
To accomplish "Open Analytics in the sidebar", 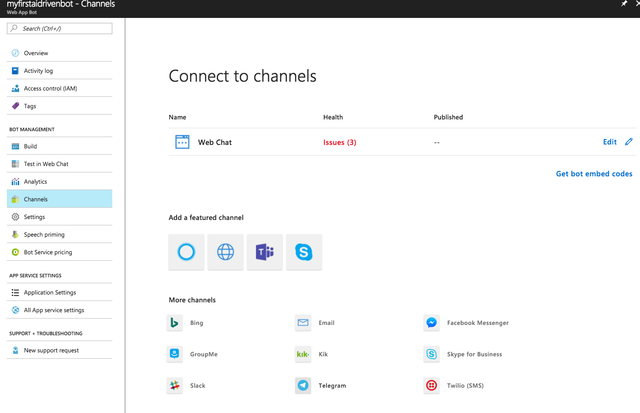I will click(x=60, y=182).
